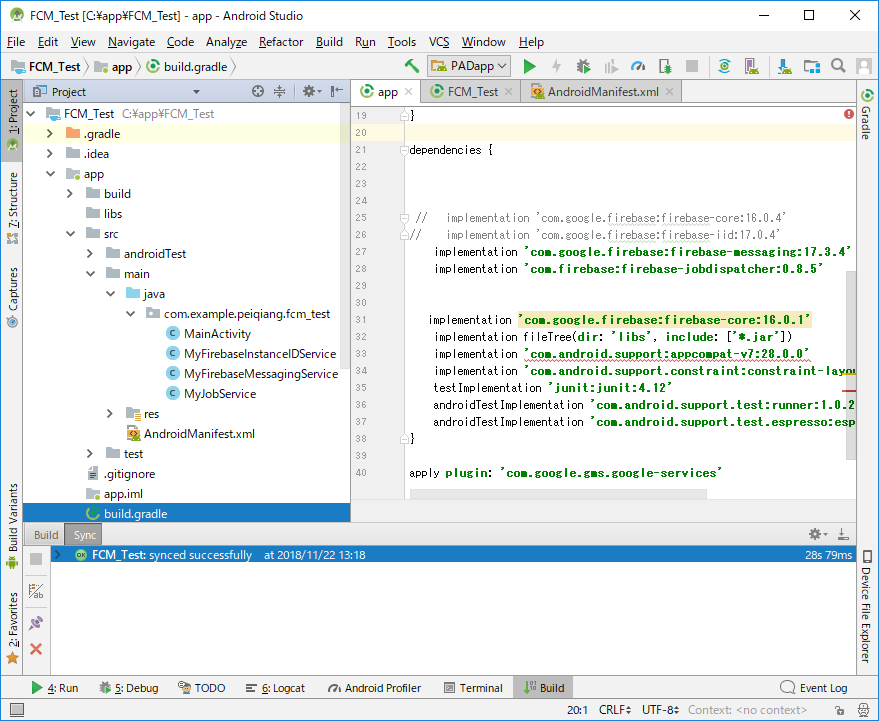This screenshot has height=721, width=879.
Task: Expand the .idea folder
Action: [x=50, y=154]
